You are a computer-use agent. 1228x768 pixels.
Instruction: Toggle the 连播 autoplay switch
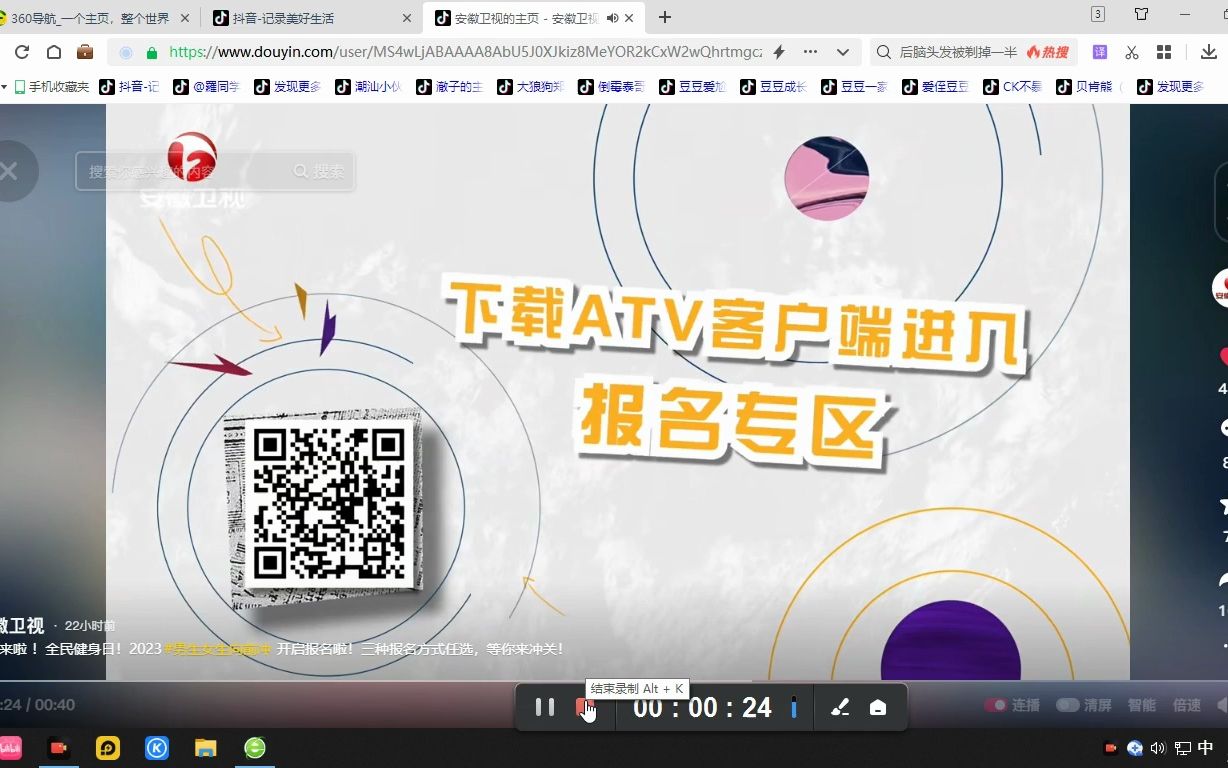(x=995, y=705)
